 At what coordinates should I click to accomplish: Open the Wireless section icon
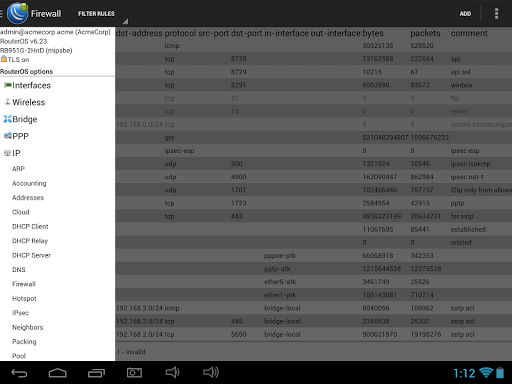click(x=7, y=102)
